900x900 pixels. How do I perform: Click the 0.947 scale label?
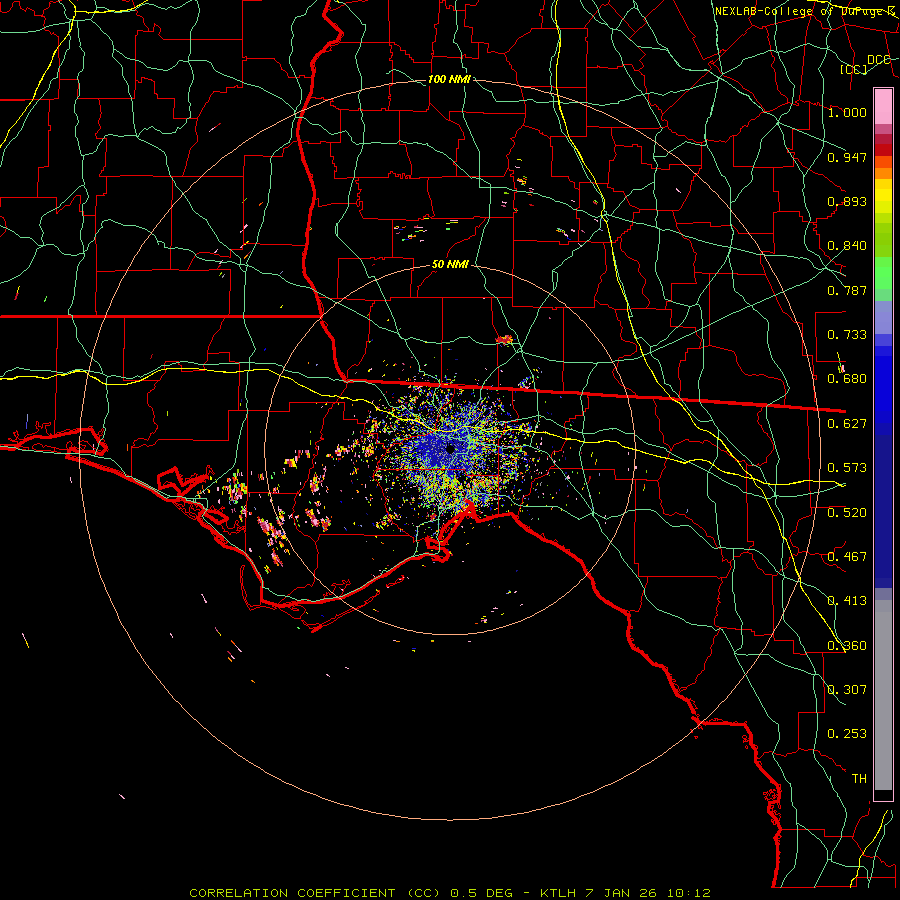847,157
